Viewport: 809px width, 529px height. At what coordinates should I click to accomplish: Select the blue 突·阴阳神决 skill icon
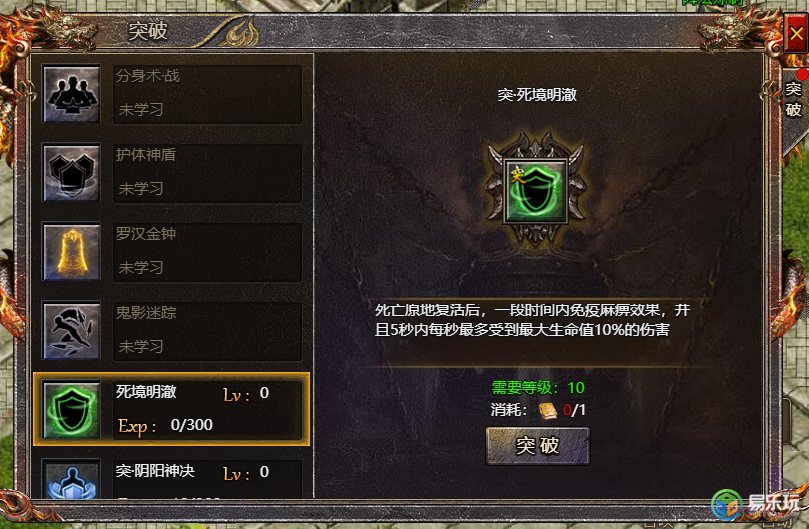point(71,480)
